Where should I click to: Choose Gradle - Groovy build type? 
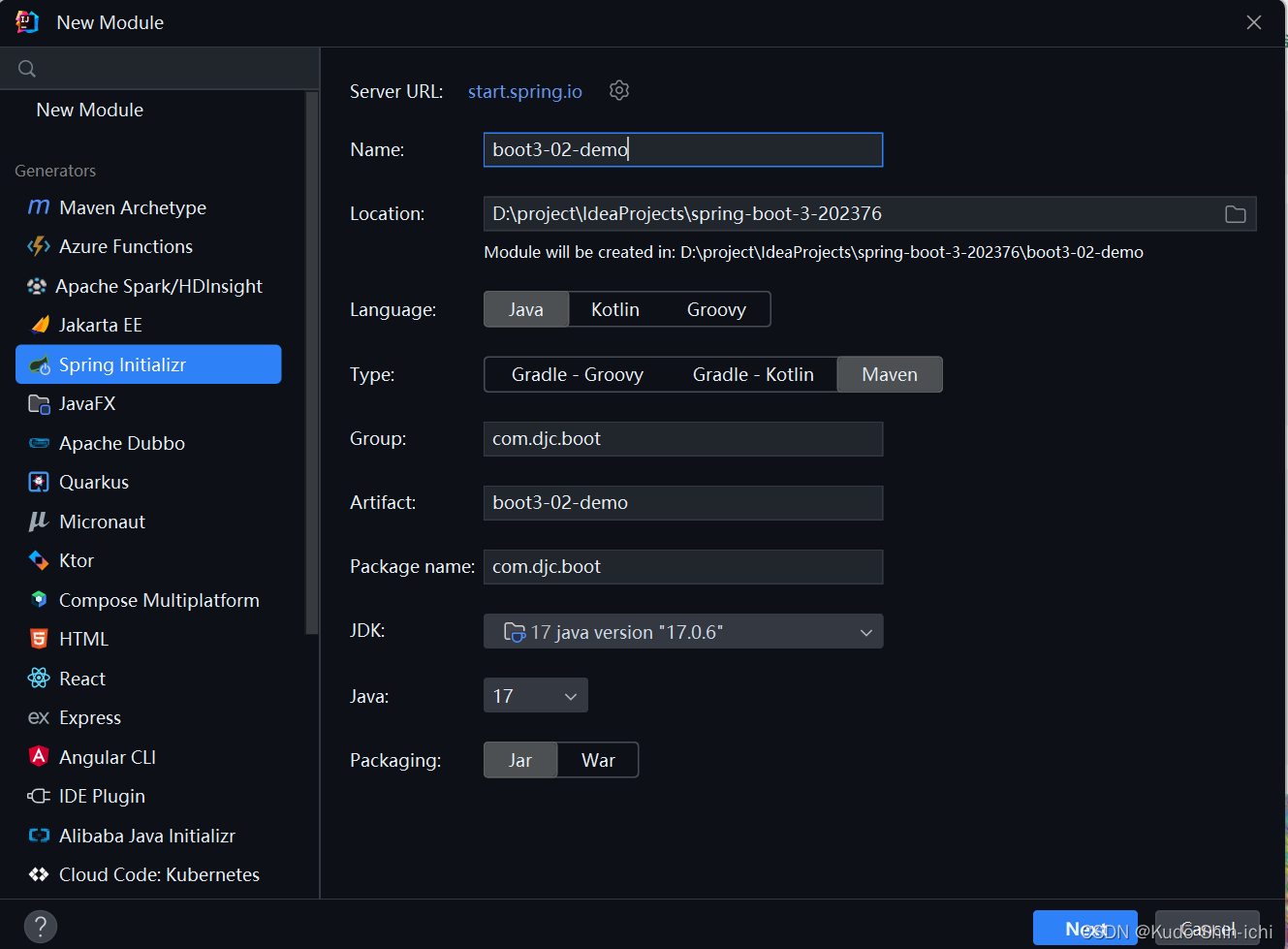tap(578, 374)
